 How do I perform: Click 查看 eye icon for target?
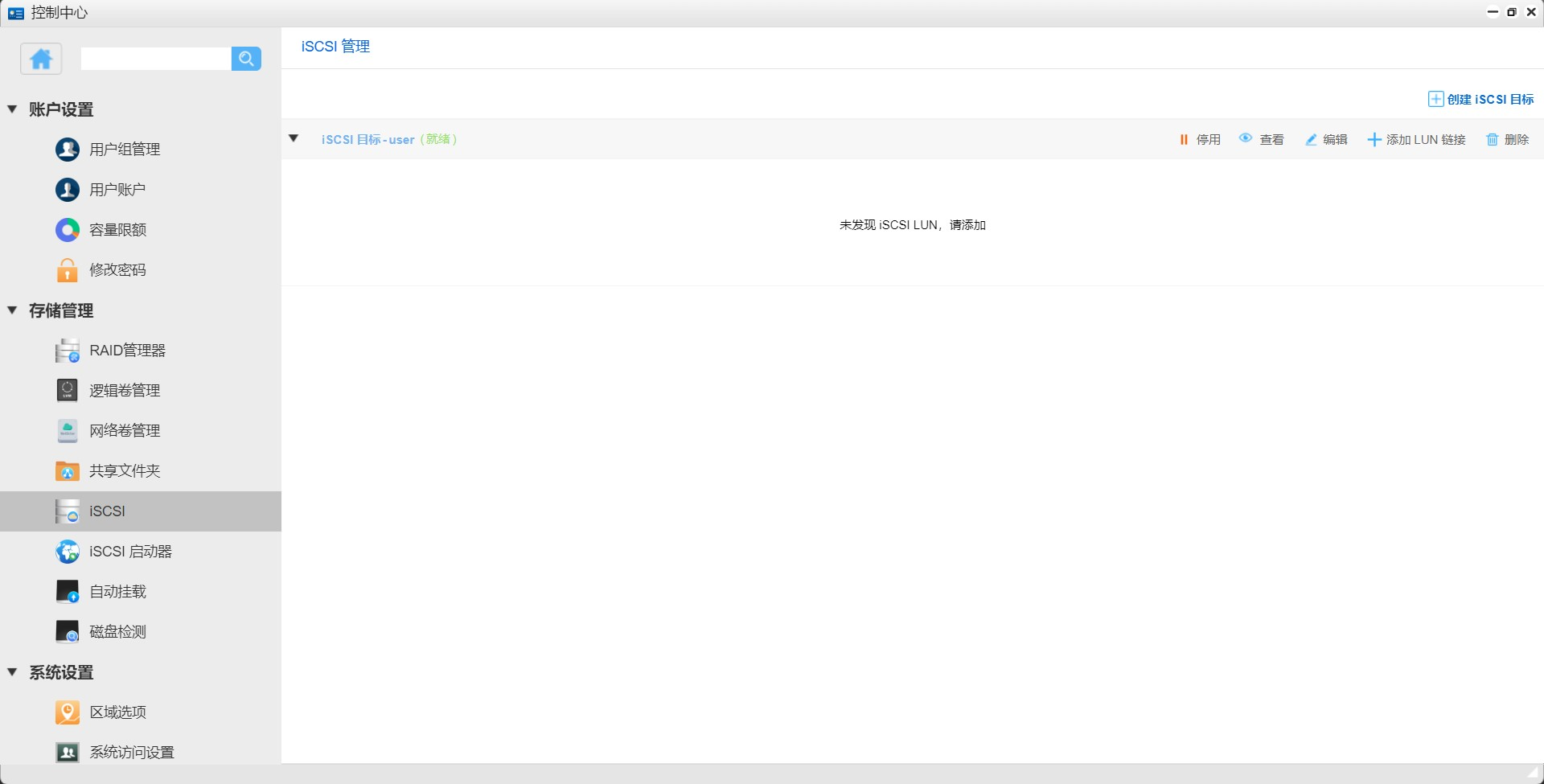click(x=1262, y=140)
